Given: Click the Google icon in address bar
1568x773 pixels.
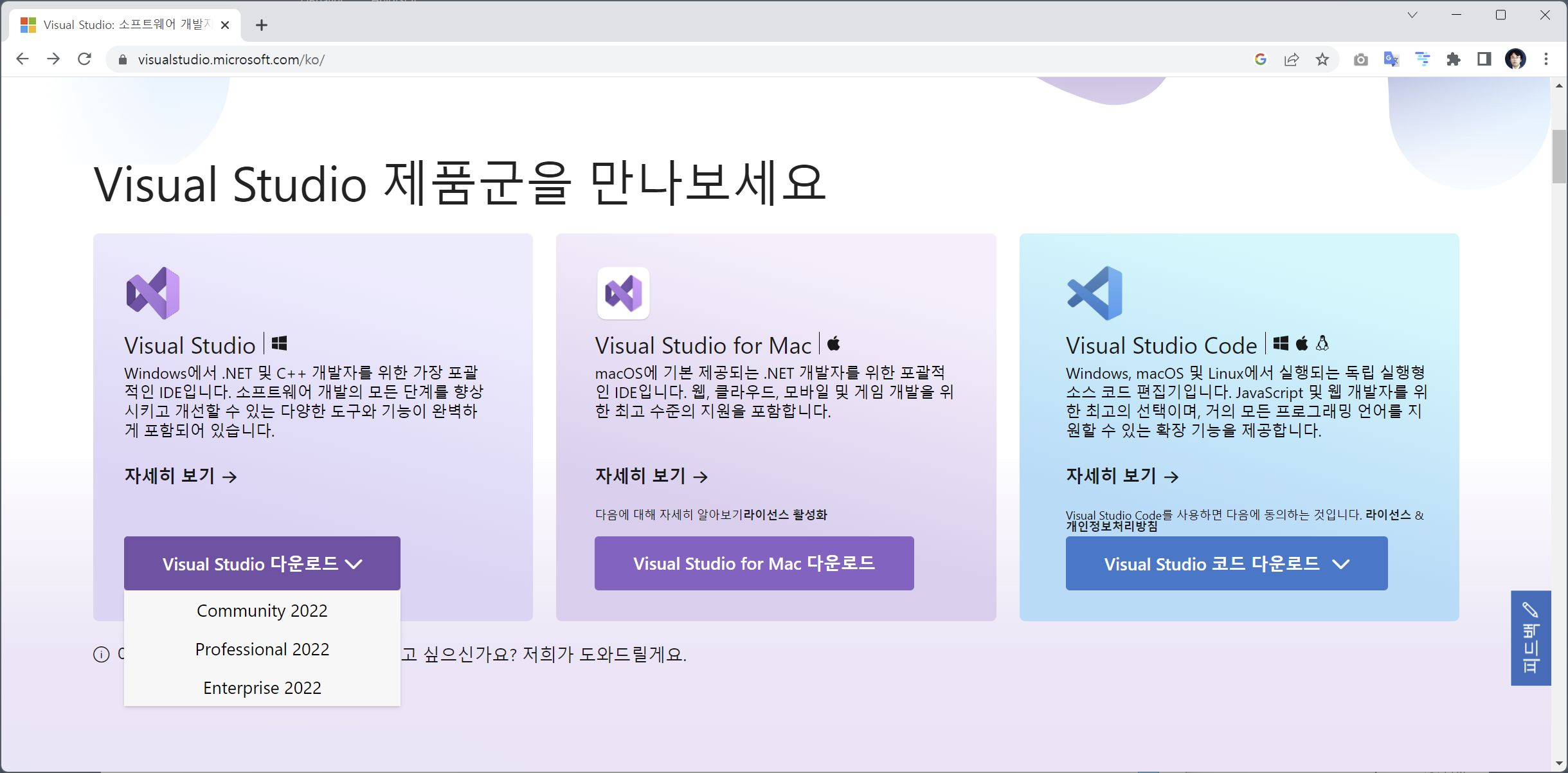Looking at the screenshot, I should tap(1260, 59).
